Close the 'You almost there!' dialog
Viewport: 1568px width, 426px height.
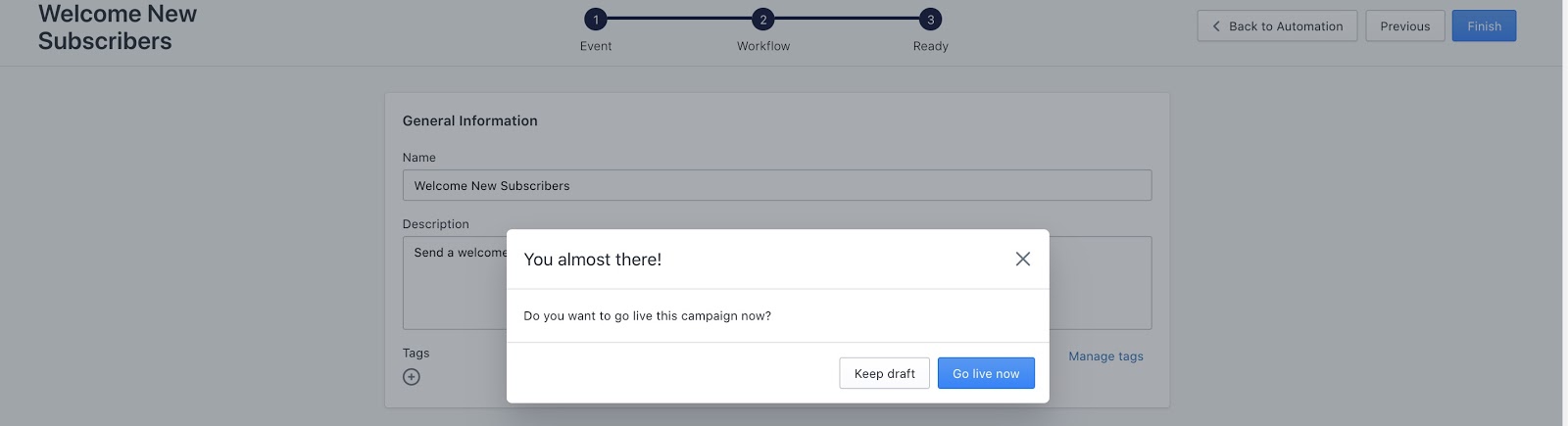pyautogui.click(x=1022, y=259)
